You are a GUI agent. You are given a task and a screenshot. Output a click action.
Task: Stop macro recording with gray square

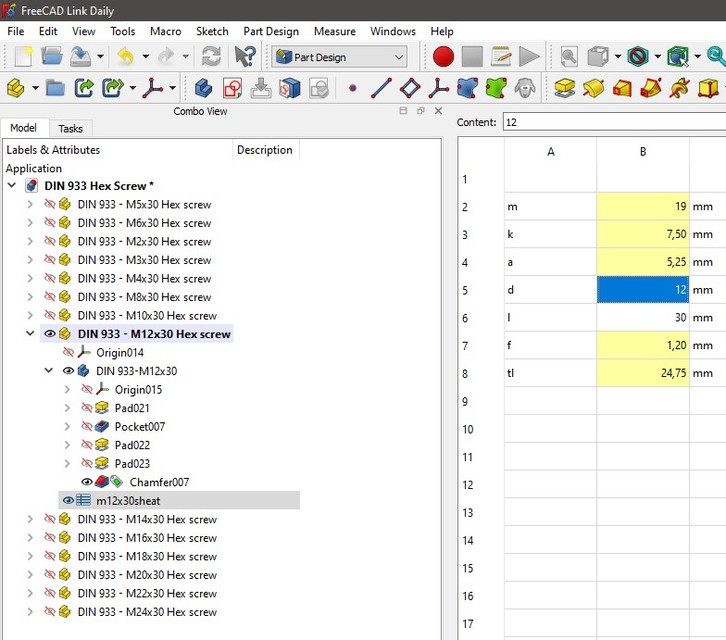pos(472,57)
